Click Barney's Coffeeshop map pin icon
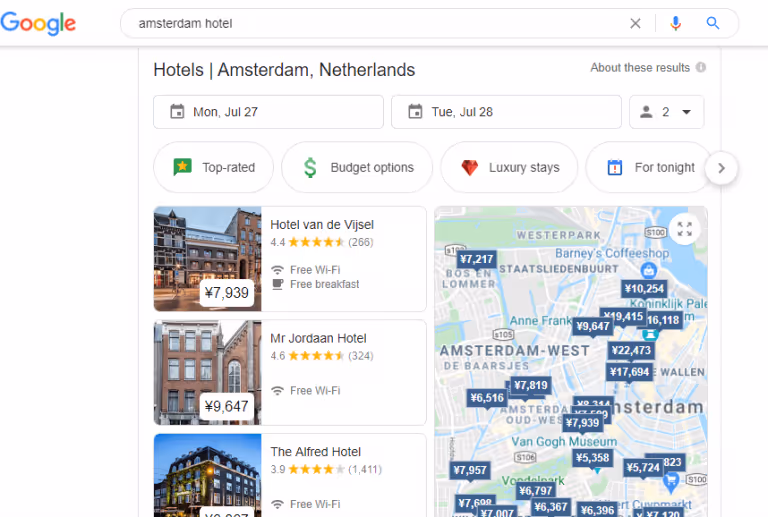 [648, 270]
